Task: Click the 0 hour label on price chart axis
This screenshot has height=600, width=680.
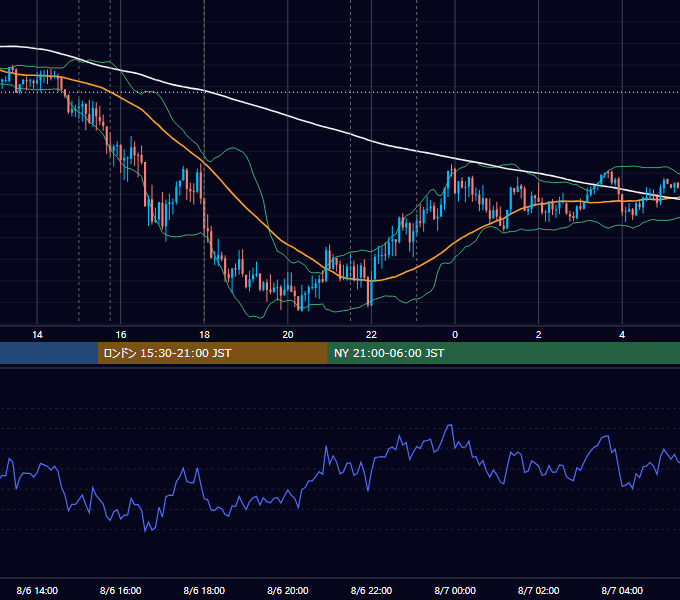Action: (455, 335)
